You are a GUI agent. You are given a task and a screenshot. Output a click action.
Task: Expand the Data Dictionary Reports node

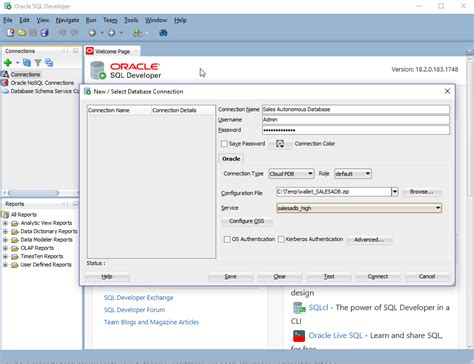(5, 231)
